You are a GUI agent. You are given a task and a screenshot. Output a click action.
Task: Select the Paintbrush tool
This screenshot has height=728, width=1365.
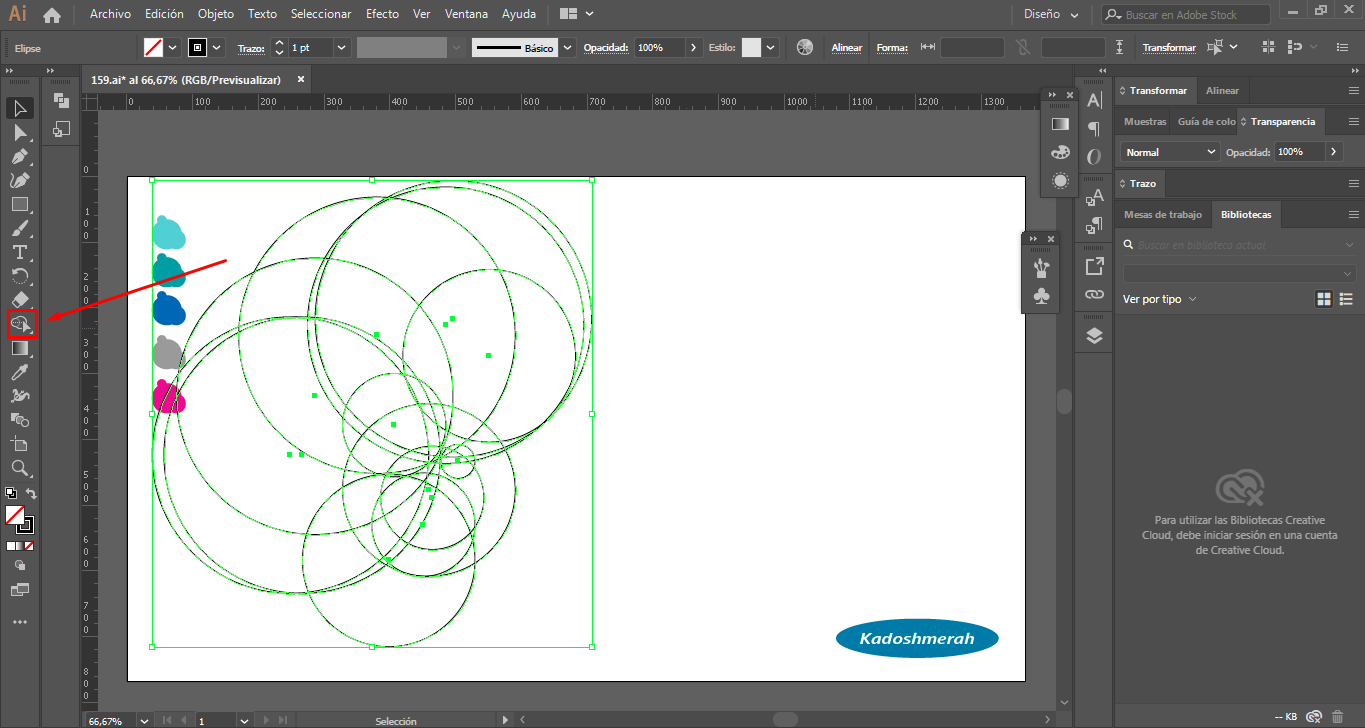tap(20, 228)
